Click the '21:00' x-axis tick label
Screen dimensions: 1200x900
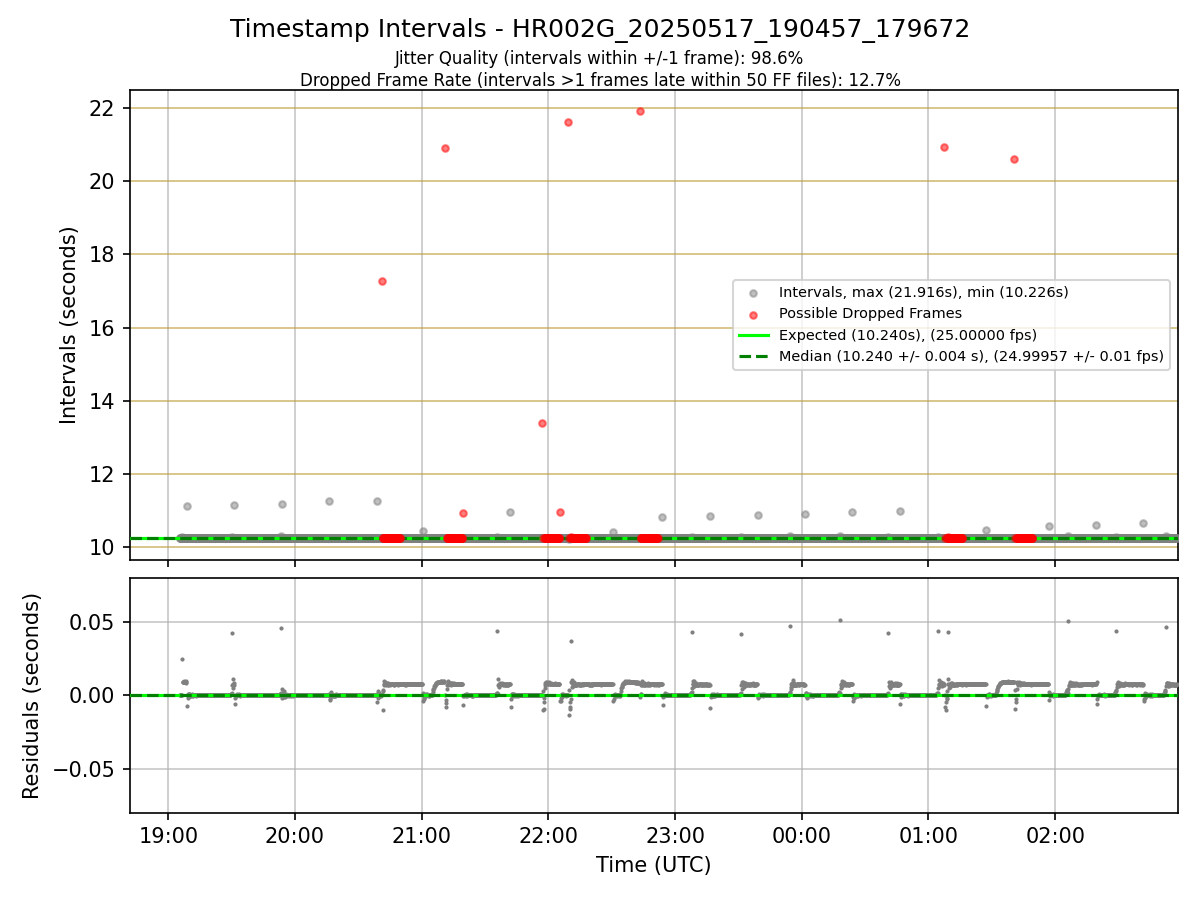[x=421, y=836]
